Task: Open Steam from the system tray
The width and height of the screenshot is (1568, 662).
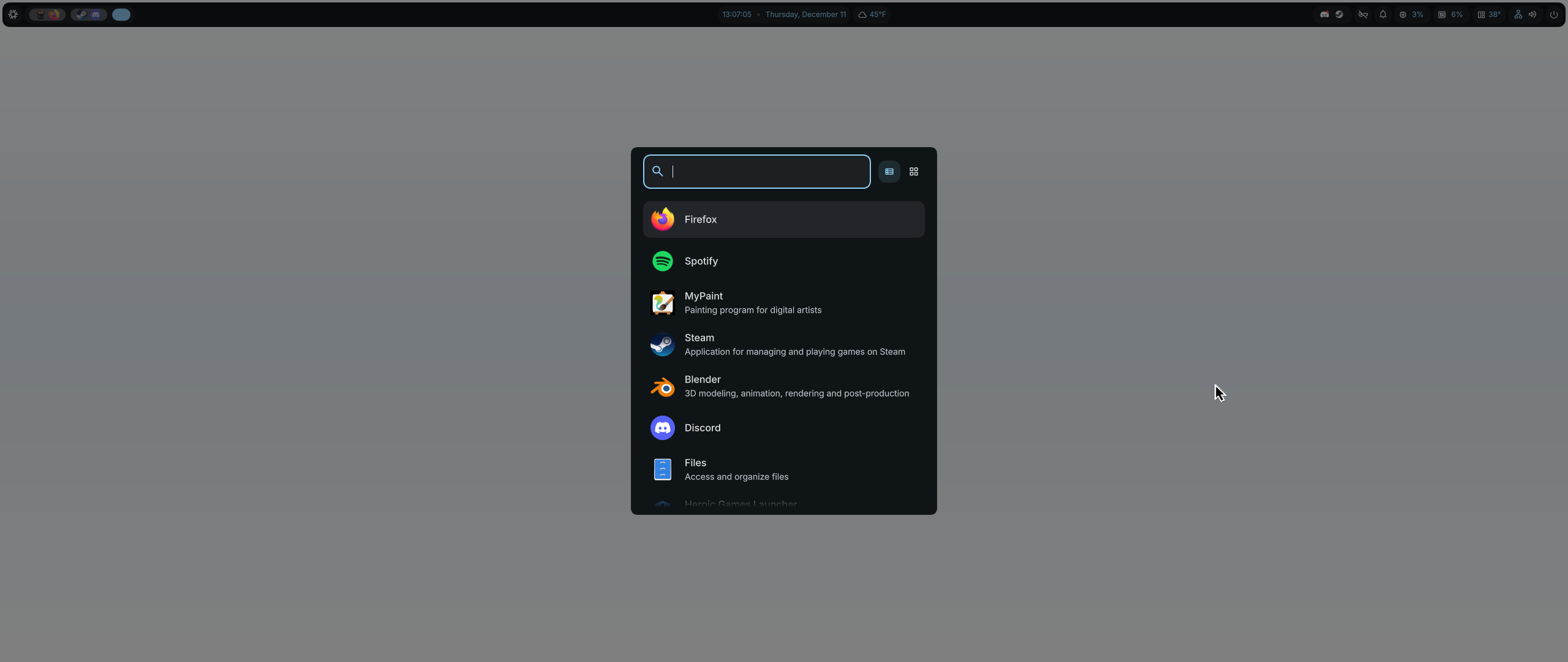Action: click(x=1340, y=14)
